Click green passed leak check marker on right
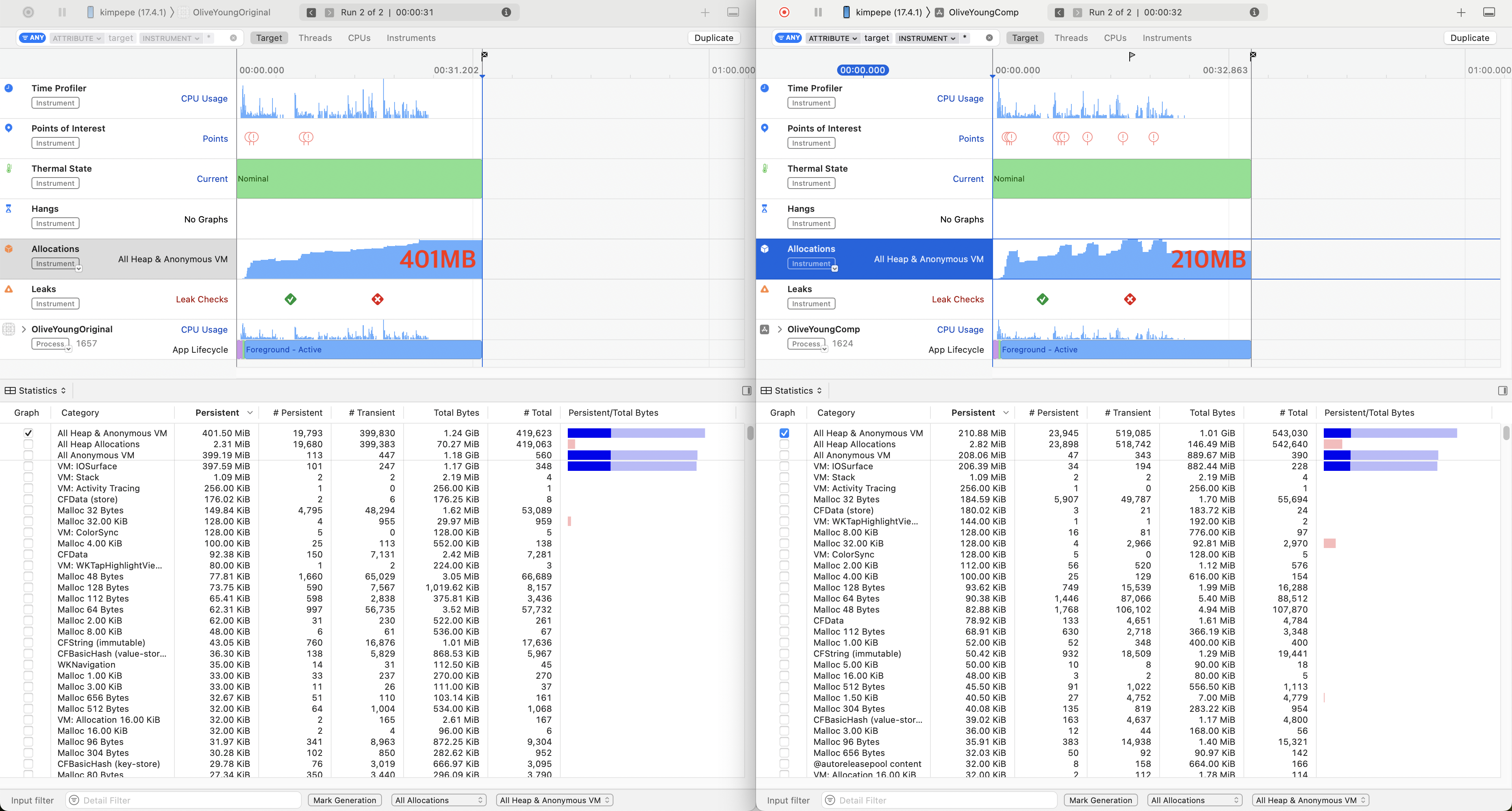The height and width of the screenshot is (811, 1512). click(1042, 299)
